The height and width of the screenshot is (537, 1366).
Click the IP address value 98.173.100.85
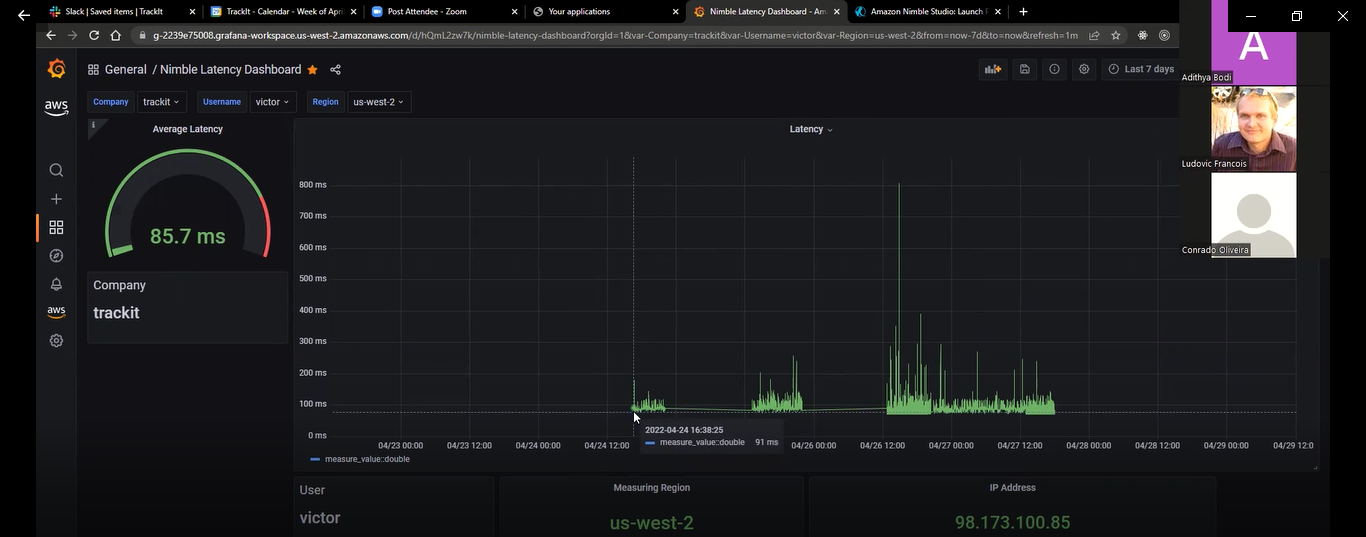pyautogui.click(x=1012, y=522)
